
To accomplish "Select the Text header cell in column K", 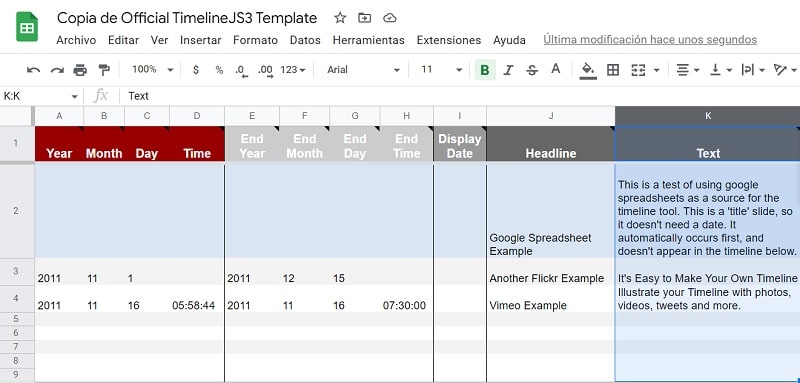I will [708, 144].
